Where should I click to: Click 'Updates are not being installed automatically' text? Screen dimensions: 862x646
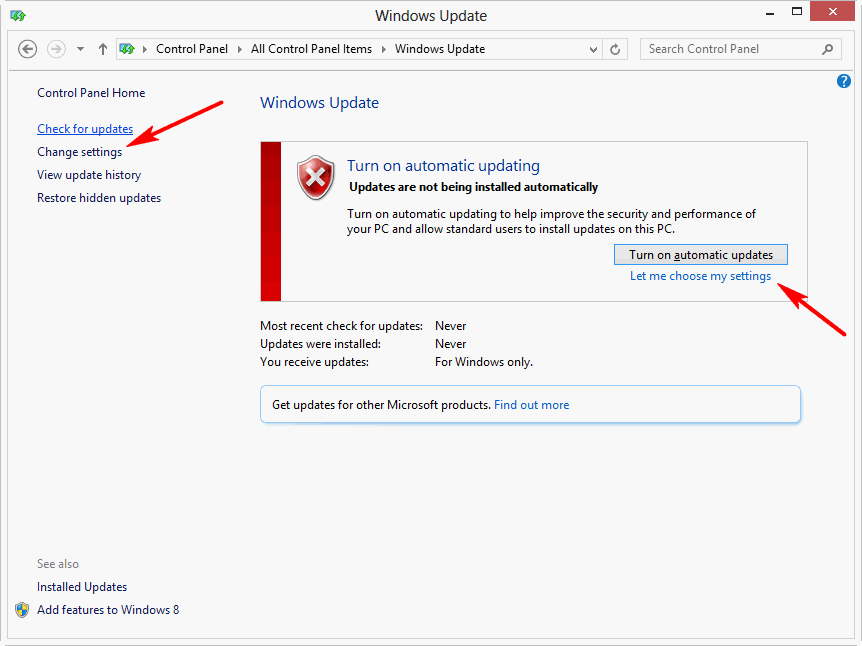473,187
